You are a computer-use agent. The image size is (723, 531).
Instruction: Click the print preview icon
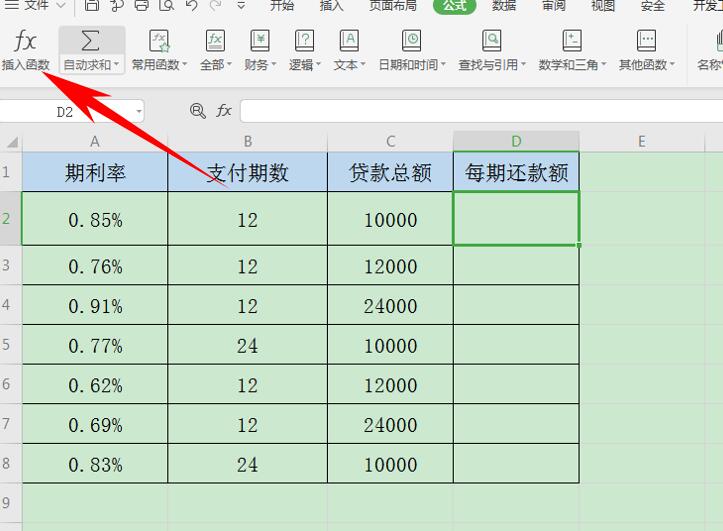[x=166, y=5]
